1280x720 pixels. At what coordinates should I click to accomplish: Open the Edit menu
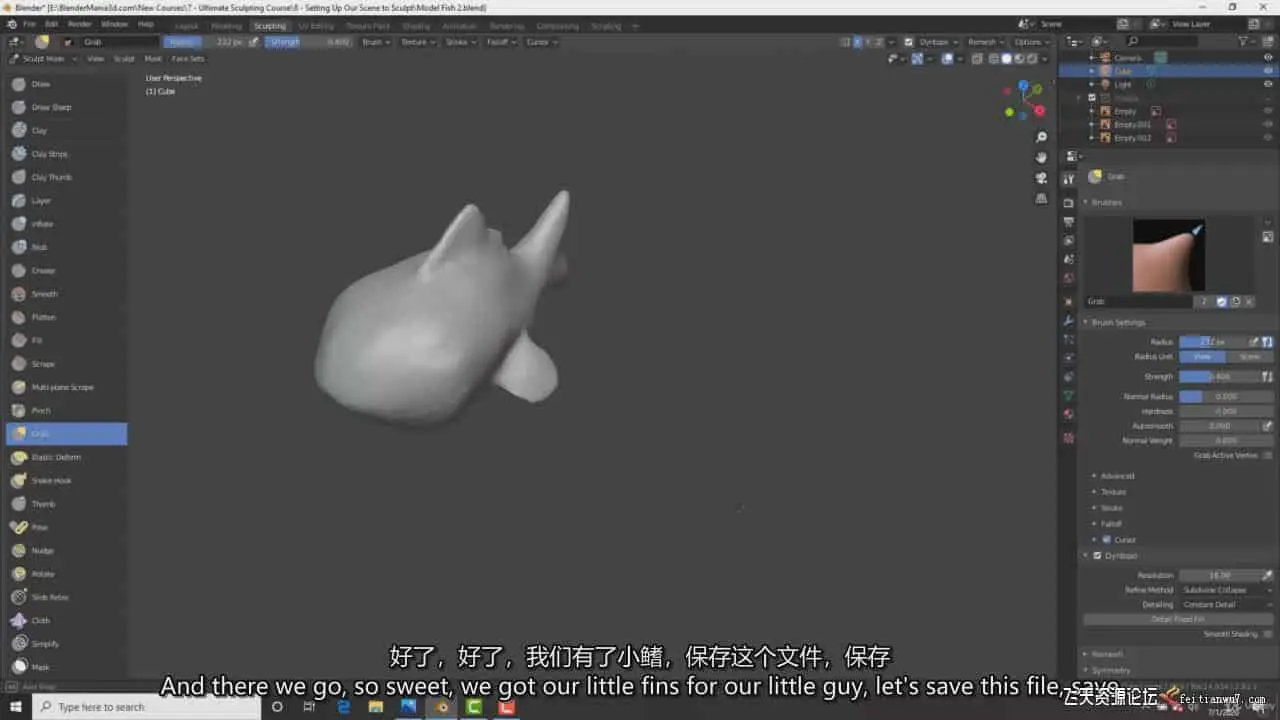(x=51, y=23)
